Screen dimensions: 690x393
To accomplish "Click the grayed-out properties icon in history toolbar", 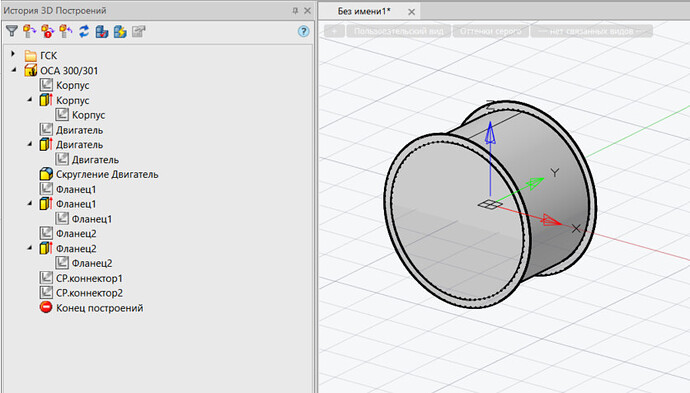I will (x=138, y=31).
